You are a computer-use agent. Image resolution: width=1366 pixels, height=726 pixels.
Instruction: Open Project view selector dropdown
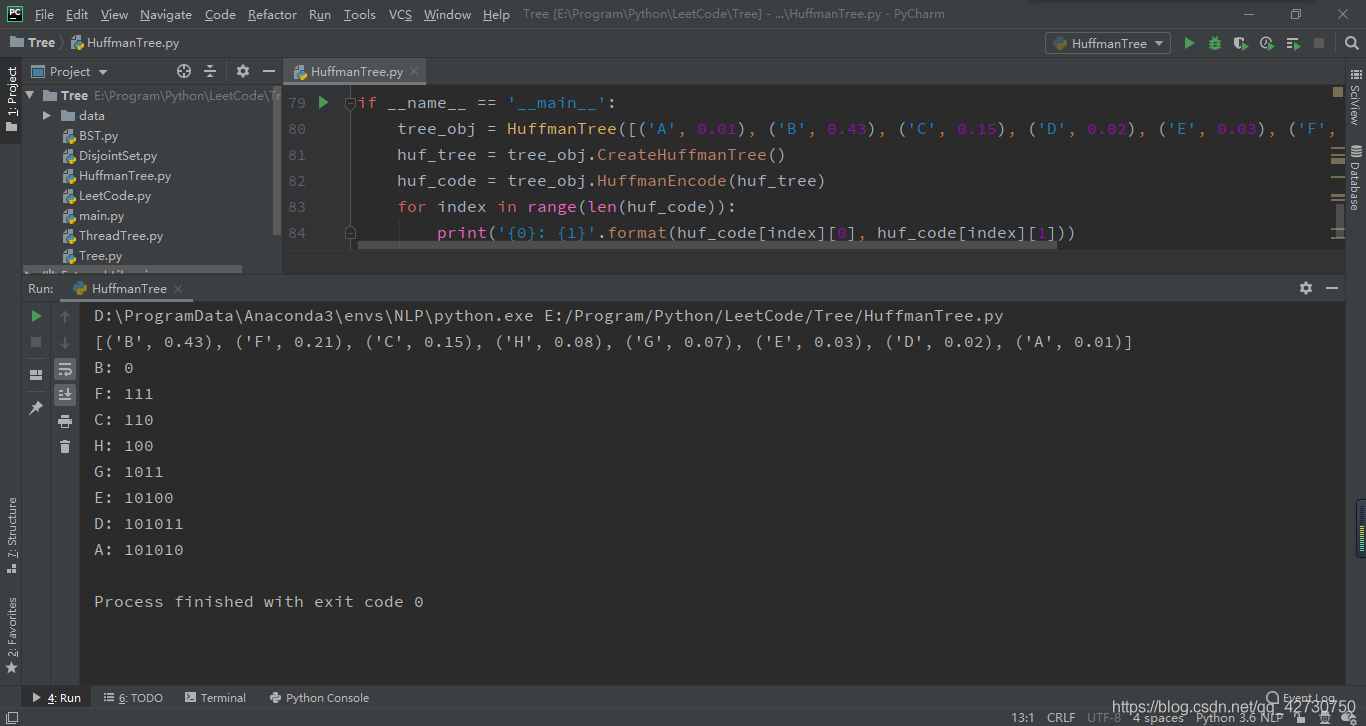click(x=78, y=72)
